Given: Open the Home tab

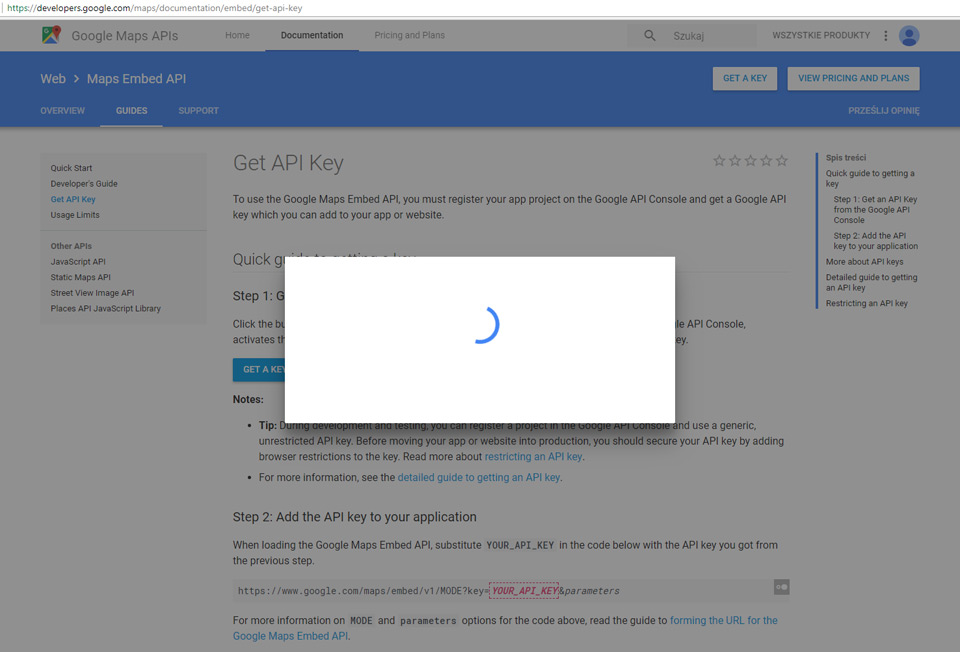Looking at the screenshot, I should 237,36.
